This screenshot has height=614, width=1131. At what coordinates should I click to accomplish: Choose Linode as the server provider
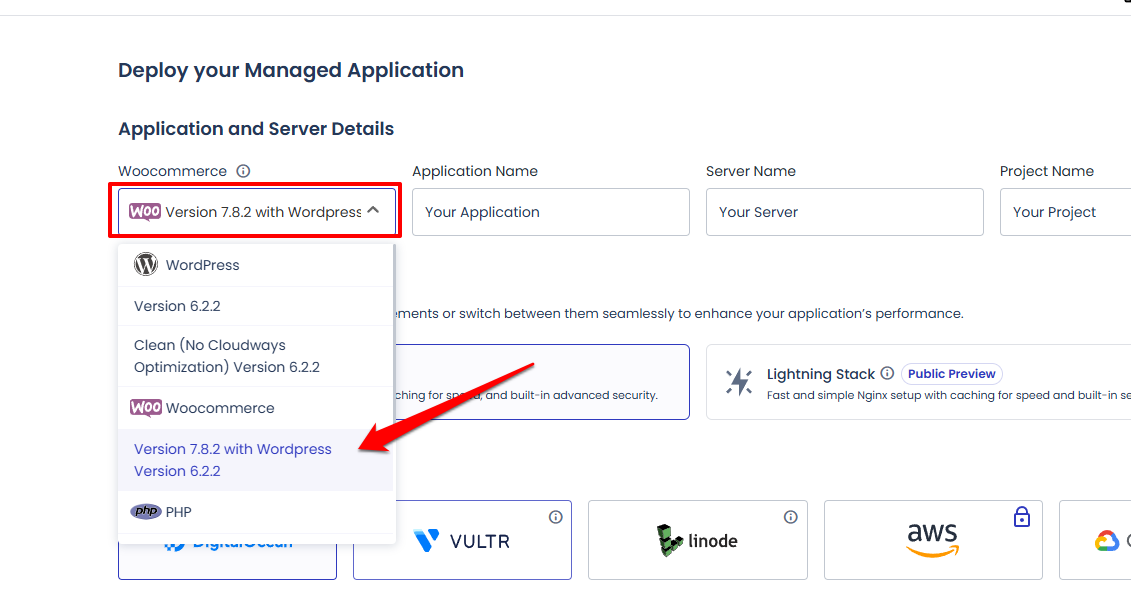point(697,540)
